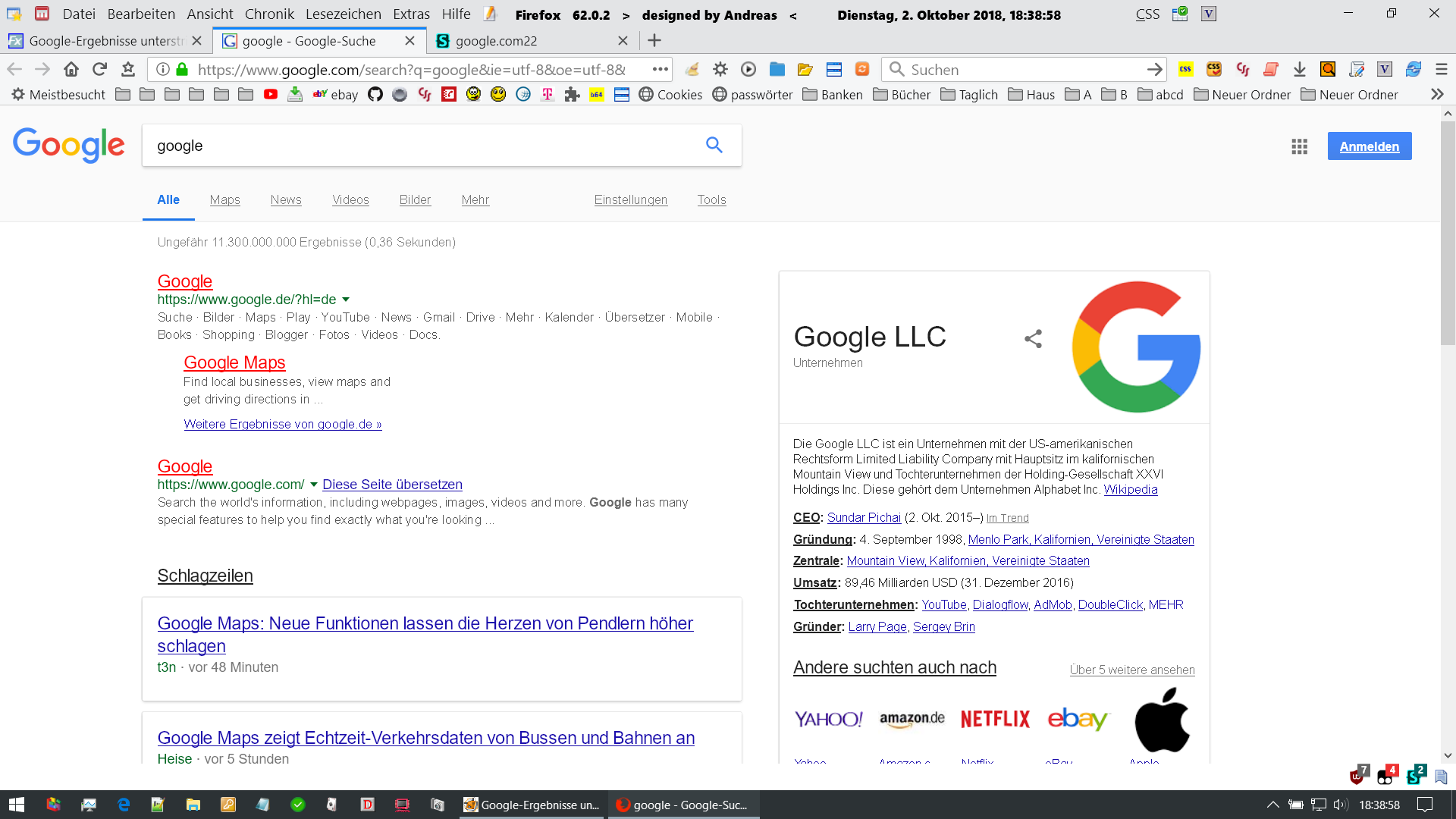The image size is (1456, 819).
Task: Click the share icon in Google LLC panel
Action: click(x=1033, y=339)
